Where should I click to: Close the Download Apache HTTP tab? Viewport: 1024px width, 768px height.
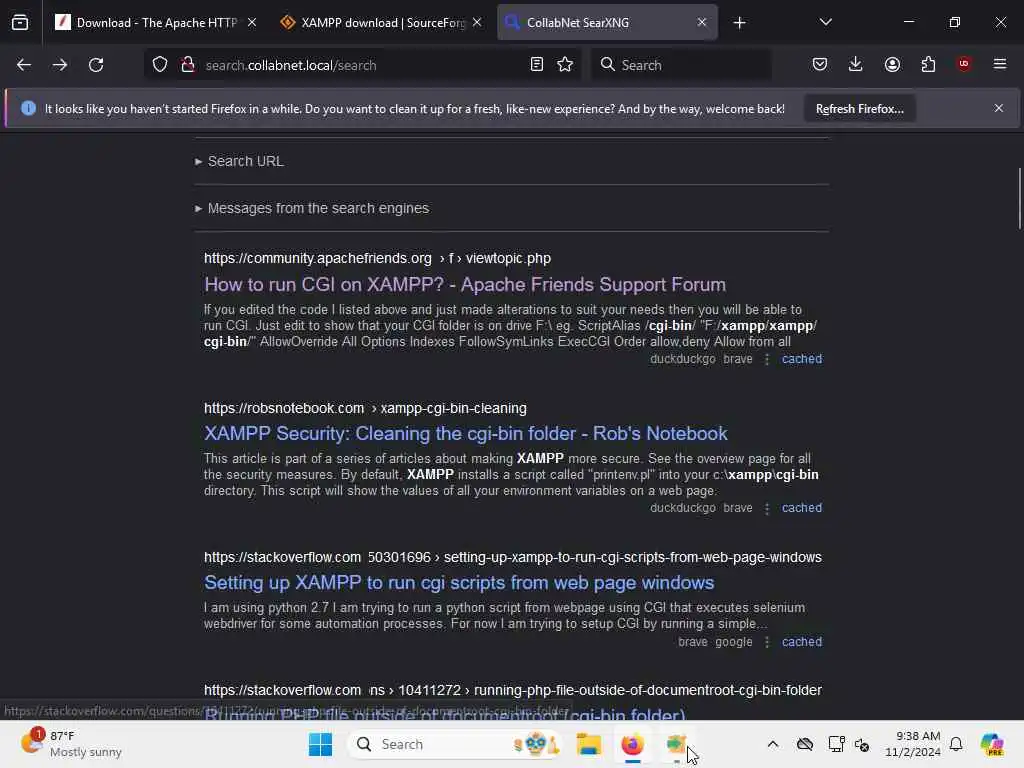pos(252,22)
